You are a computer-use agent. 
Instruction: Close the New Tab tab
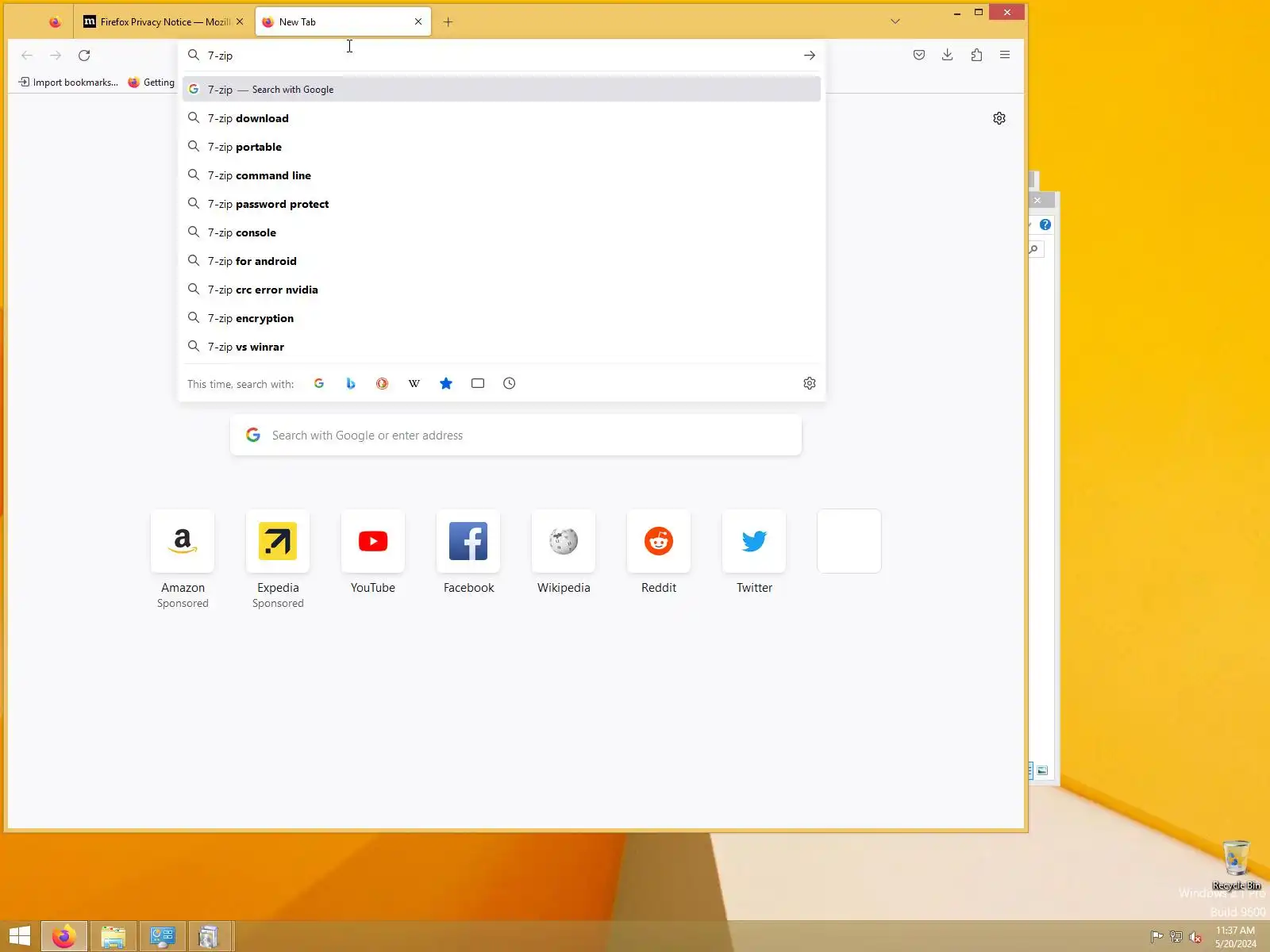(418, 22)
